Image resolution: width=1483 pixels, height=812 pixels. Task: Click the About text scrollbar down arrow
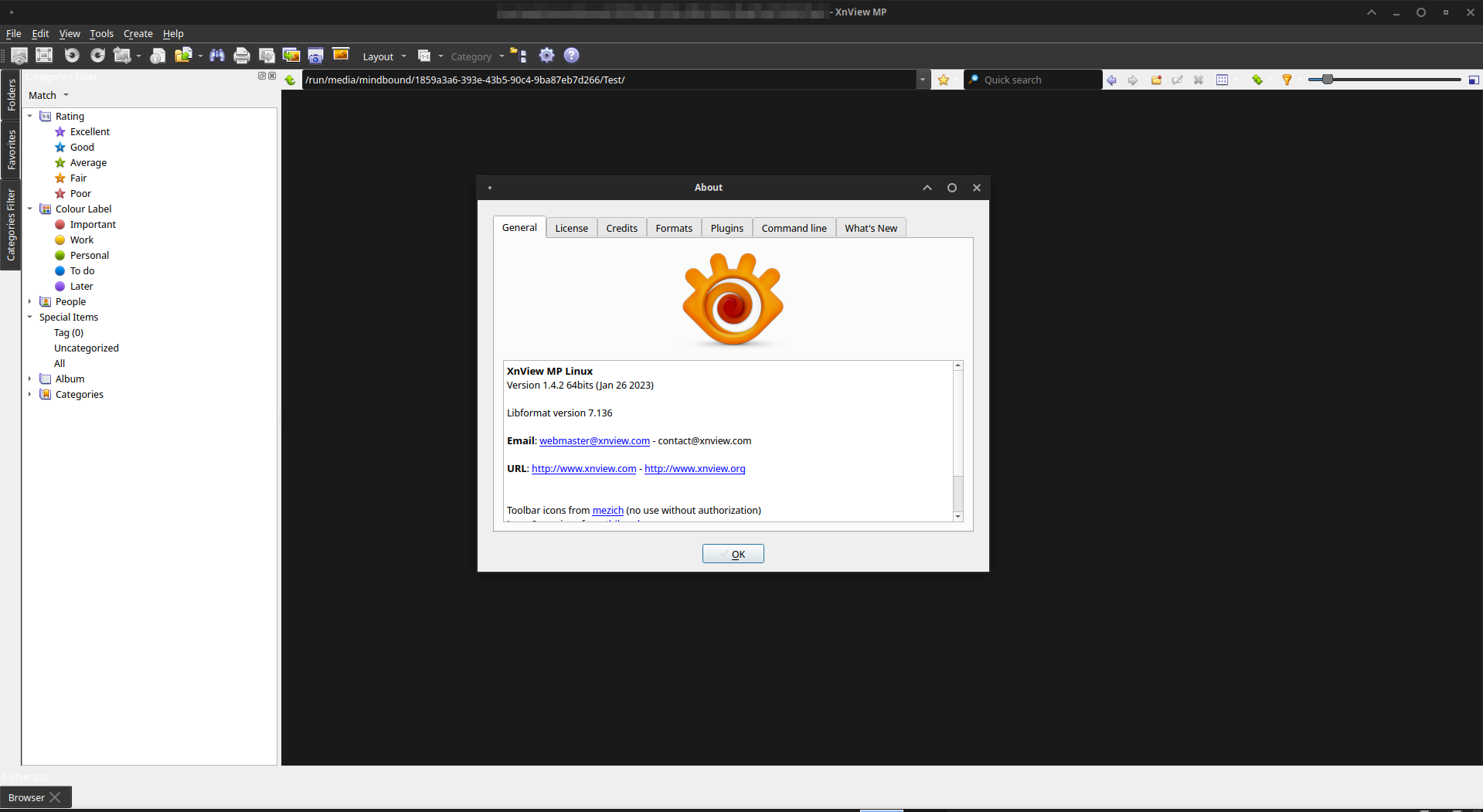pos(958,516)
